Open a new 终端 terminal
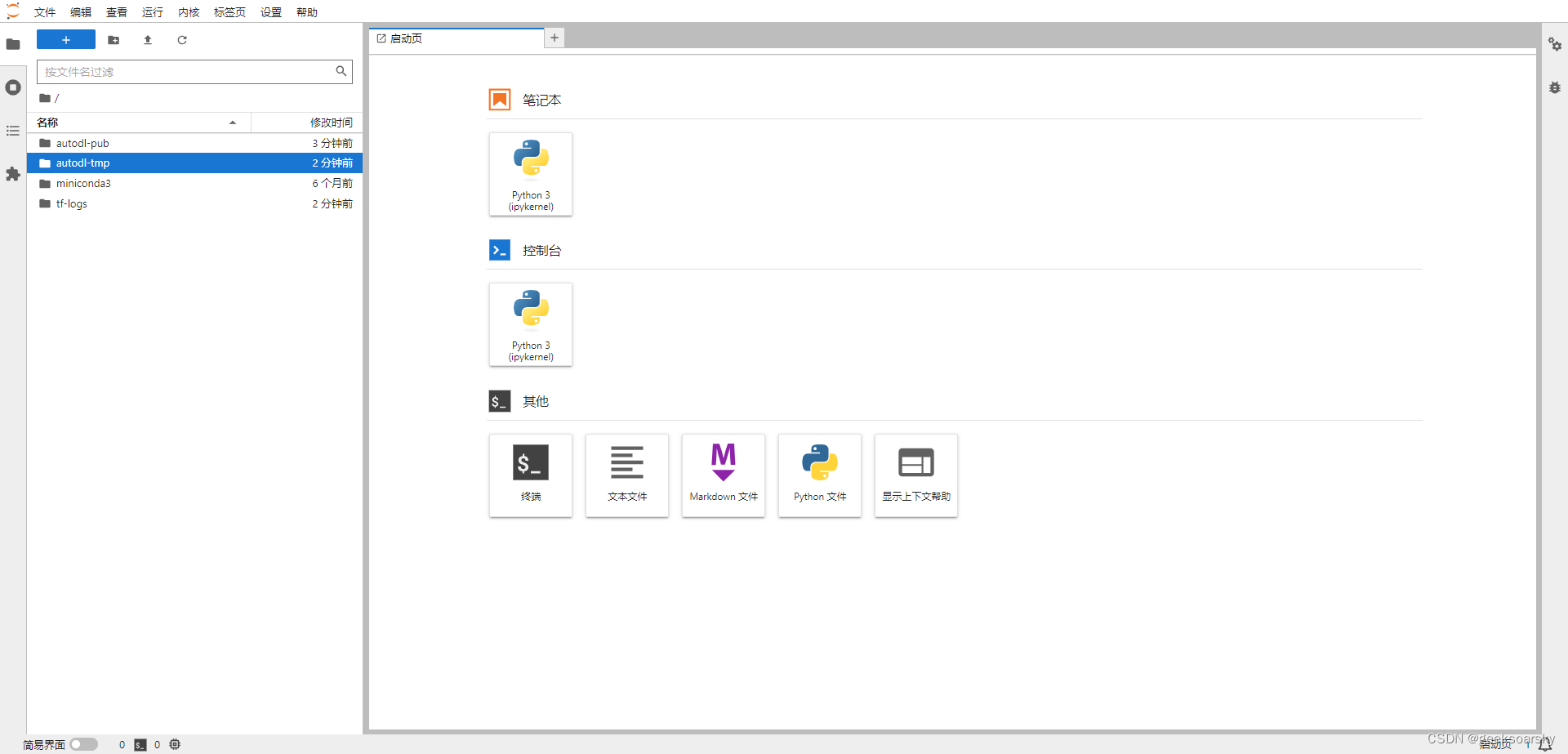This screenshot has width=1568, height=754. (x=531, y=475)
